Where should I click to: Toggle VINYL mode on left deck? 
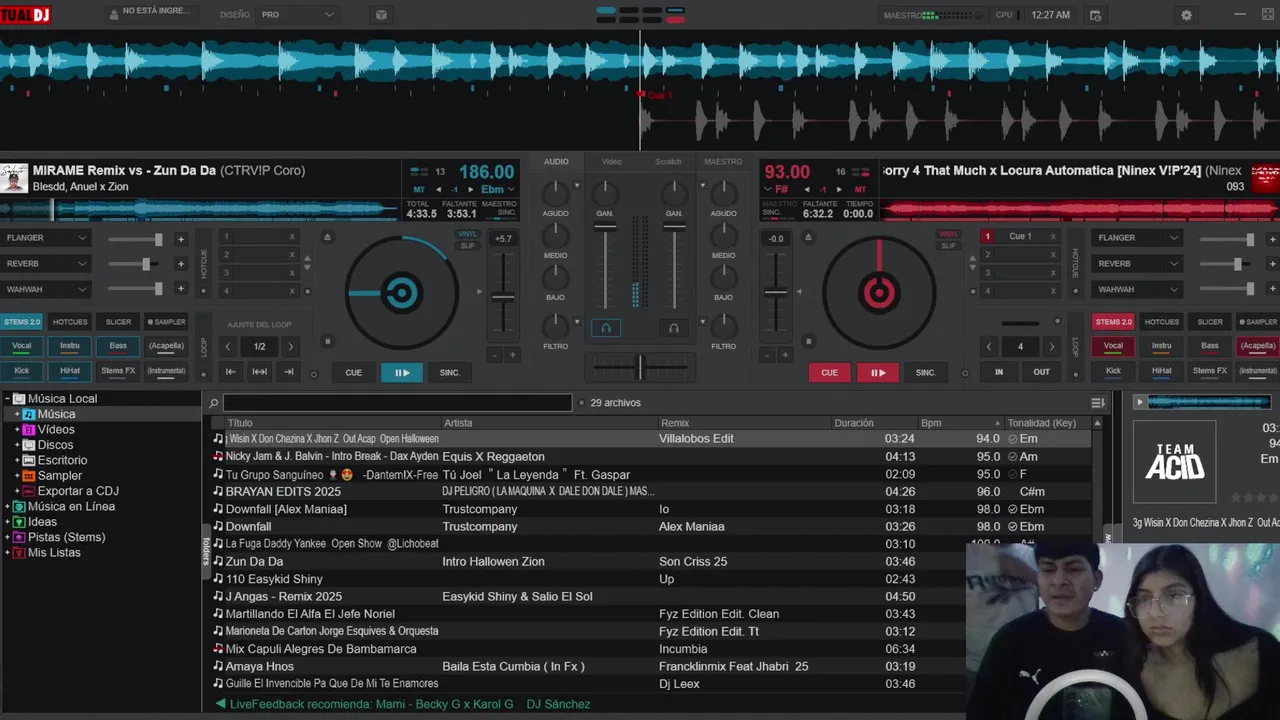click(x=467, y=234)
